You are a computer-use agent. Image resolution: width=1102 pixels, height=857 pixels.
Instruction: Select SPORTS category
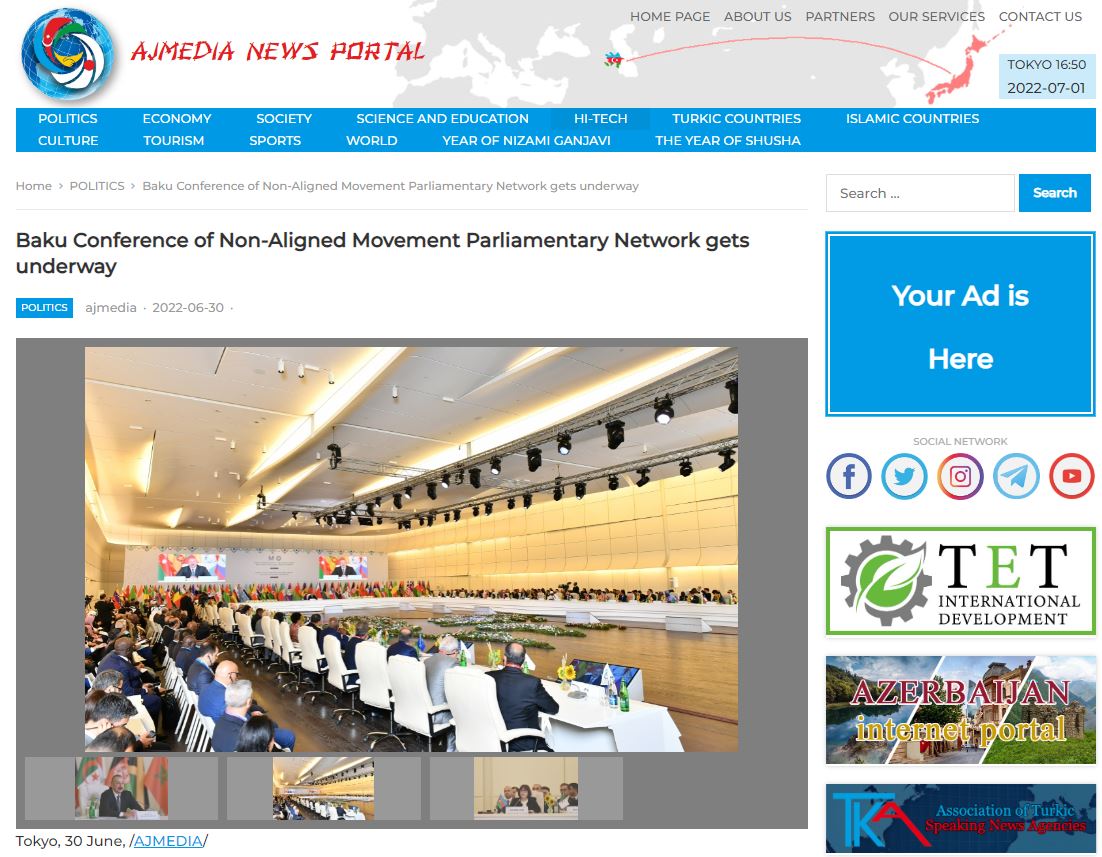275,141
